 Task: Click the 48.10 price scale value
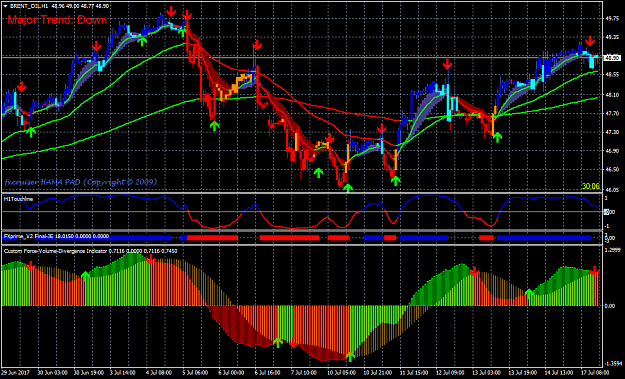click(612, 95)
